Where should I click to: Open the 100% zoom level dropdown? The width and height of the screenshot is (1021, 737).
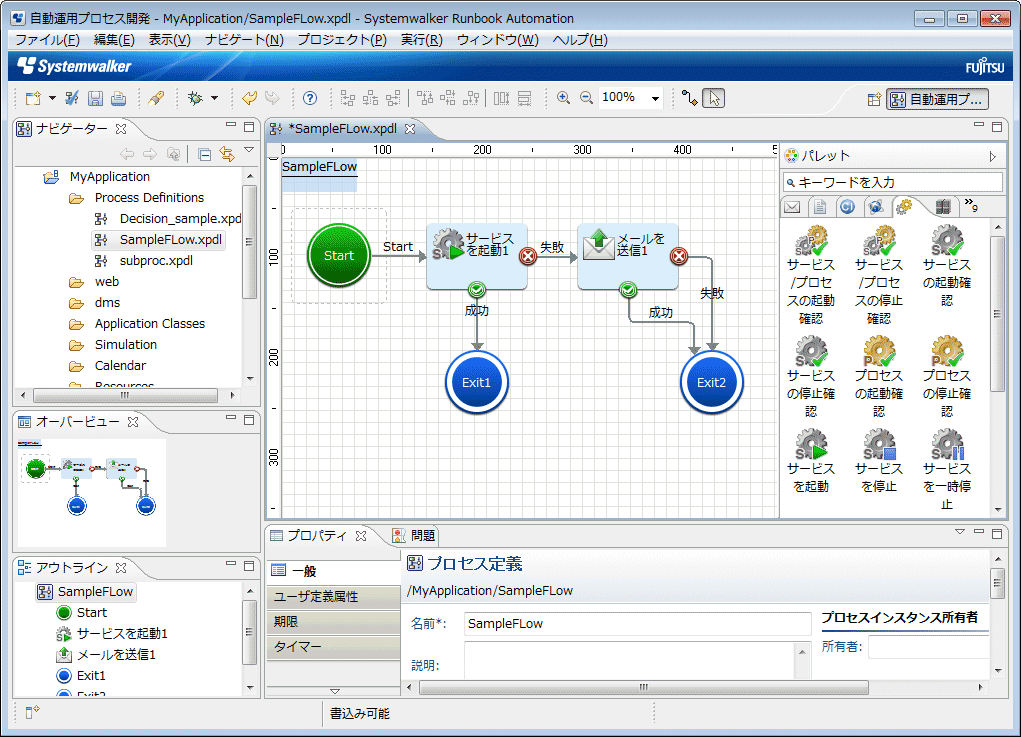coord(656,98)
